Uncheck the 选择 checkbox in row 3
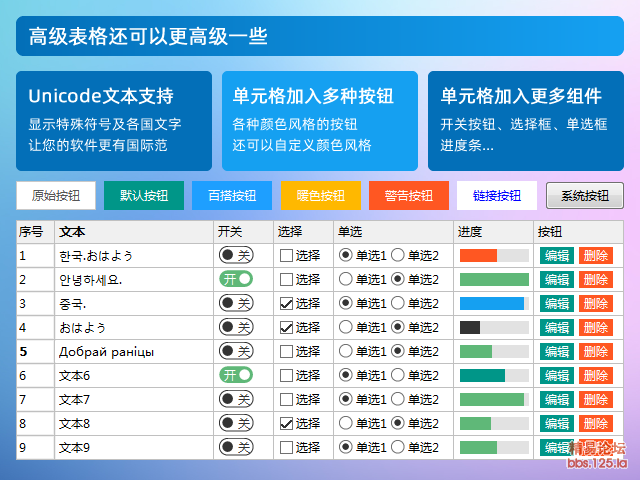The height and width of the screenshot is (480, 640). coord(286,304)
